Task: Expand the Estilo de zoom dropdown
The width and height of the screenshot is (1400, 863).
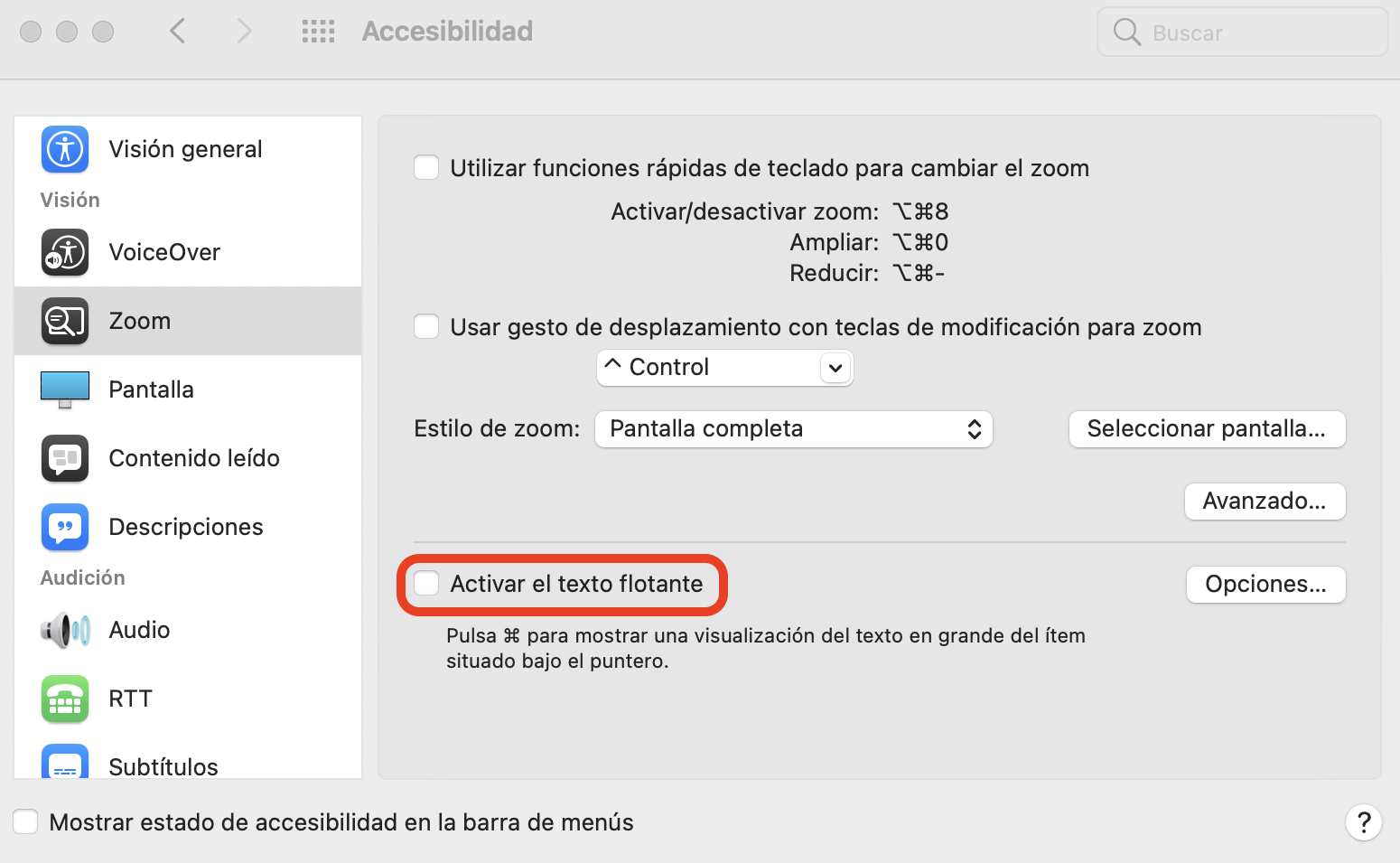Action: (793, 429)
